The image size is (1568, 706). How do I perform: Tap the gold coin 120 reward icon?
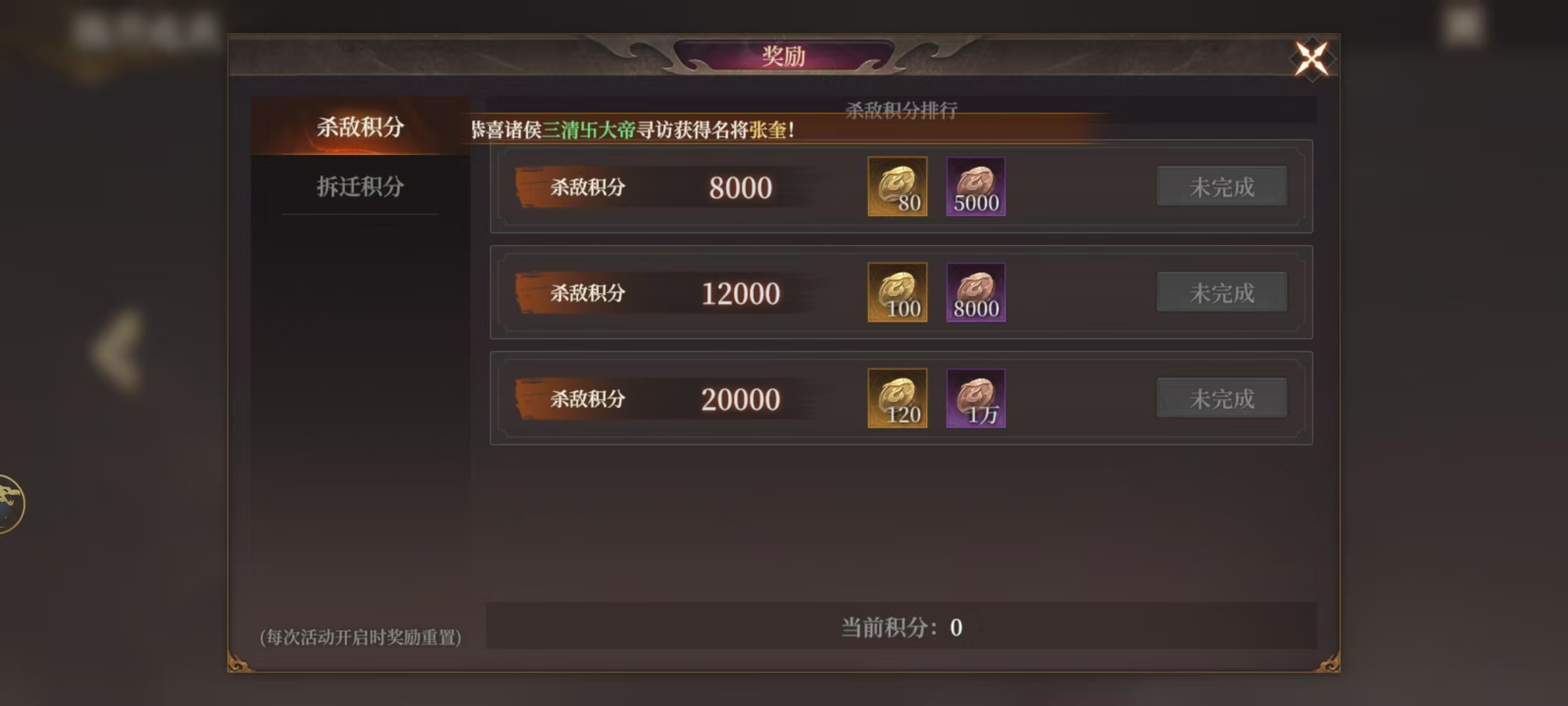click(x=897, y=398)
